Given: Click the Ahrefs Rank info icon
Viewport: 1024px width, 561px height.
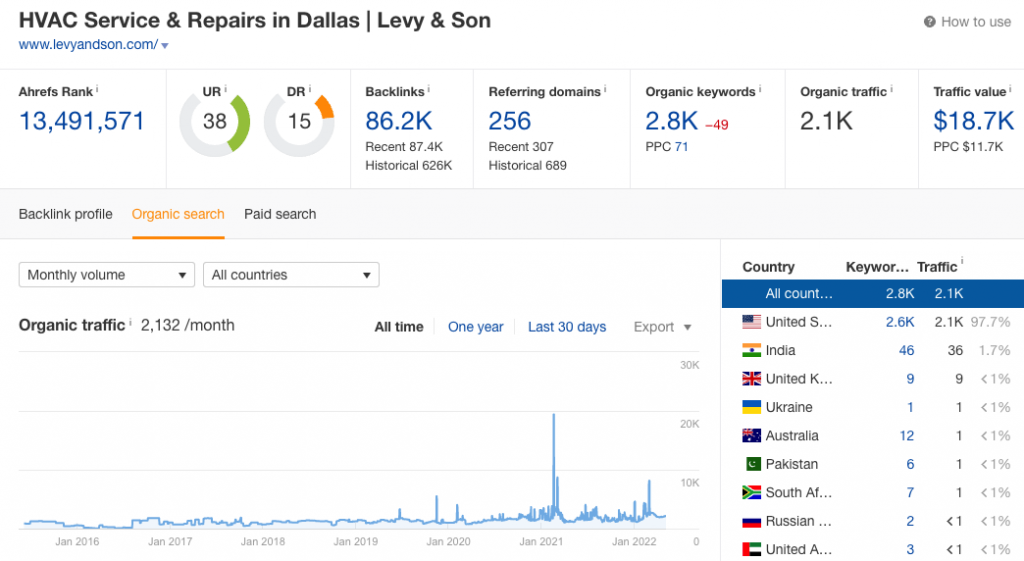Looking at the screenshot, I should pyautogui.click(x=97, y=88).
